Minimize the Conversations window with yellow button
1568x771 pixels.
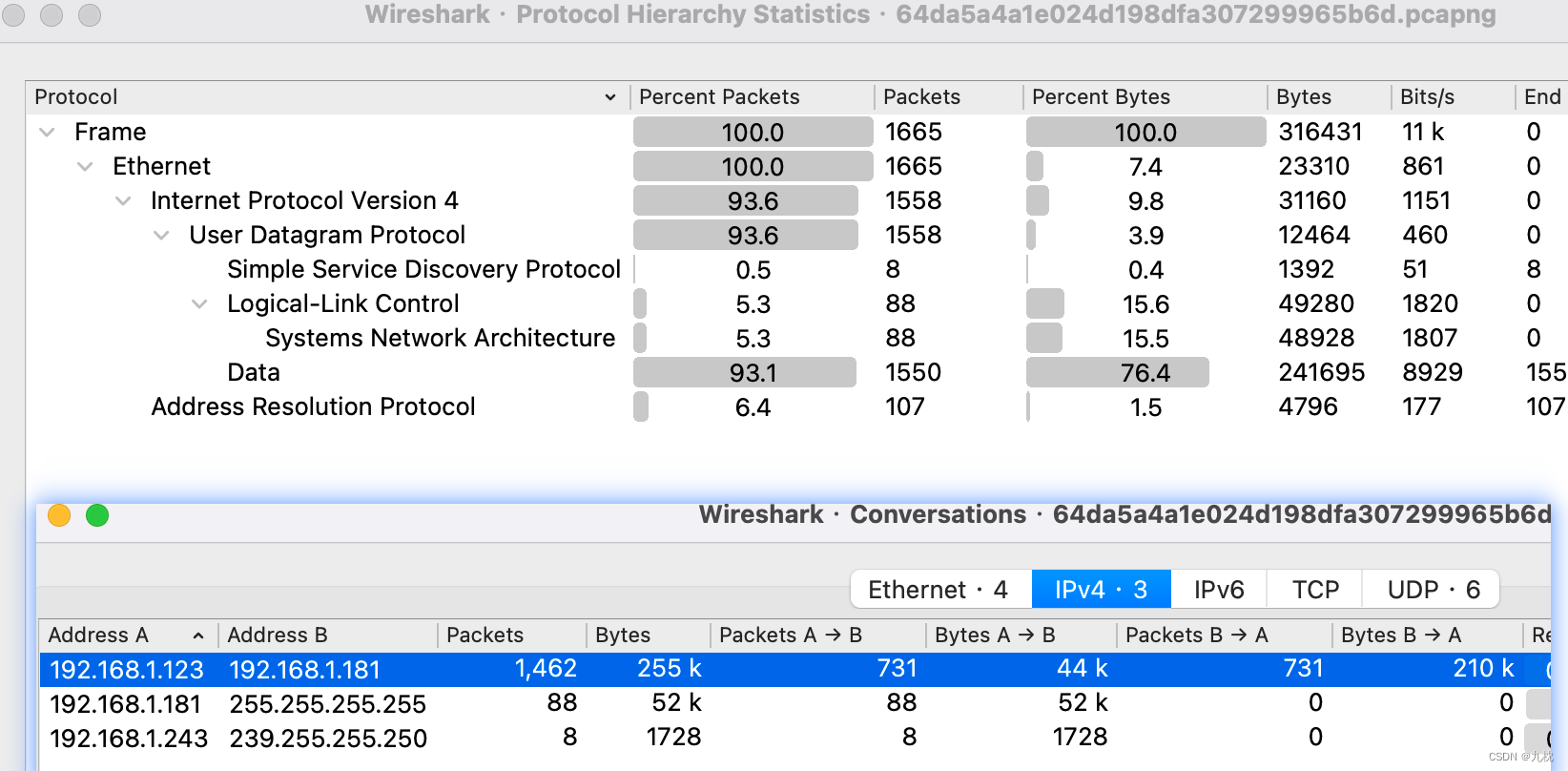point(59,515)
